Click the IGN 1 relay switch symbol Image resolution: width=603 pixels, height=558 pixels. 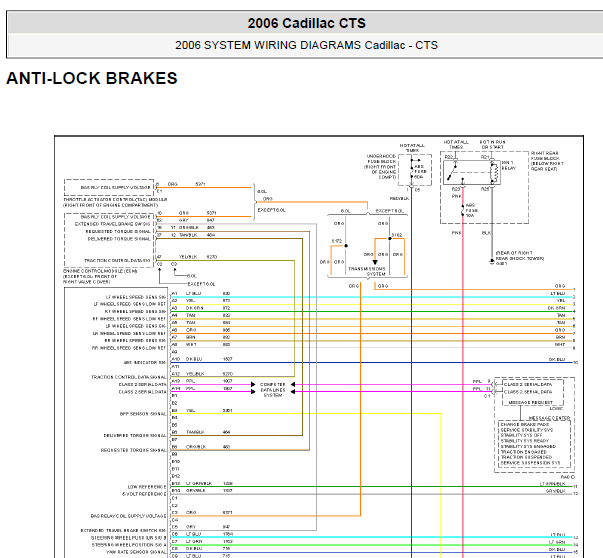click(x=454, y=172)
